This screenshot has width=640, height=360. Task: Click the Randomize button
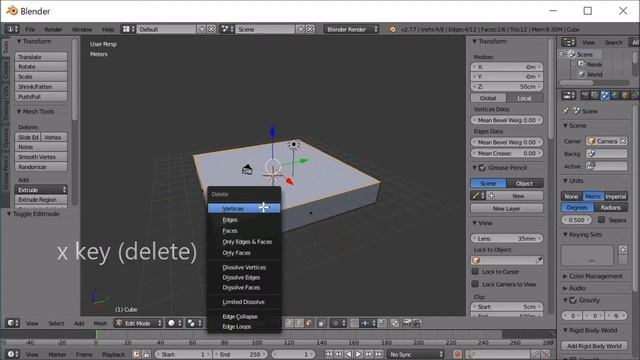[41, 167]
